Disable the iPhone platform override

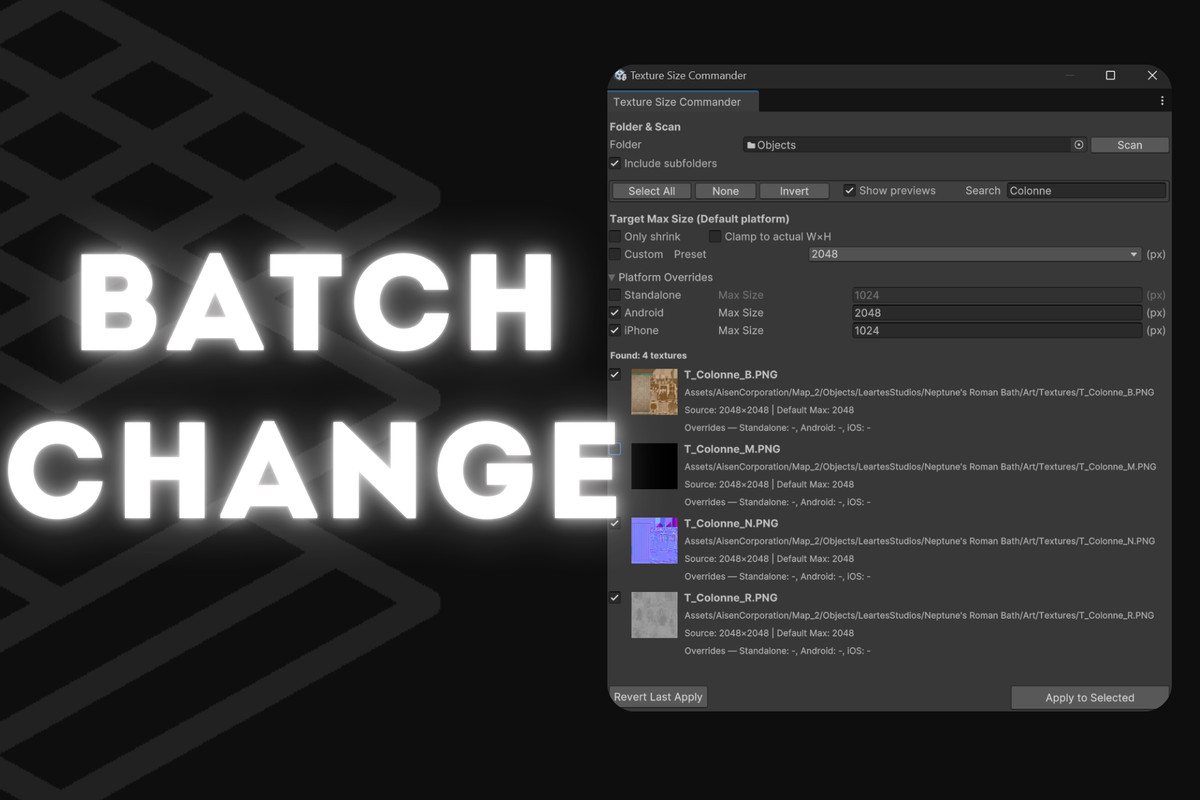click(x=615, y=330)
